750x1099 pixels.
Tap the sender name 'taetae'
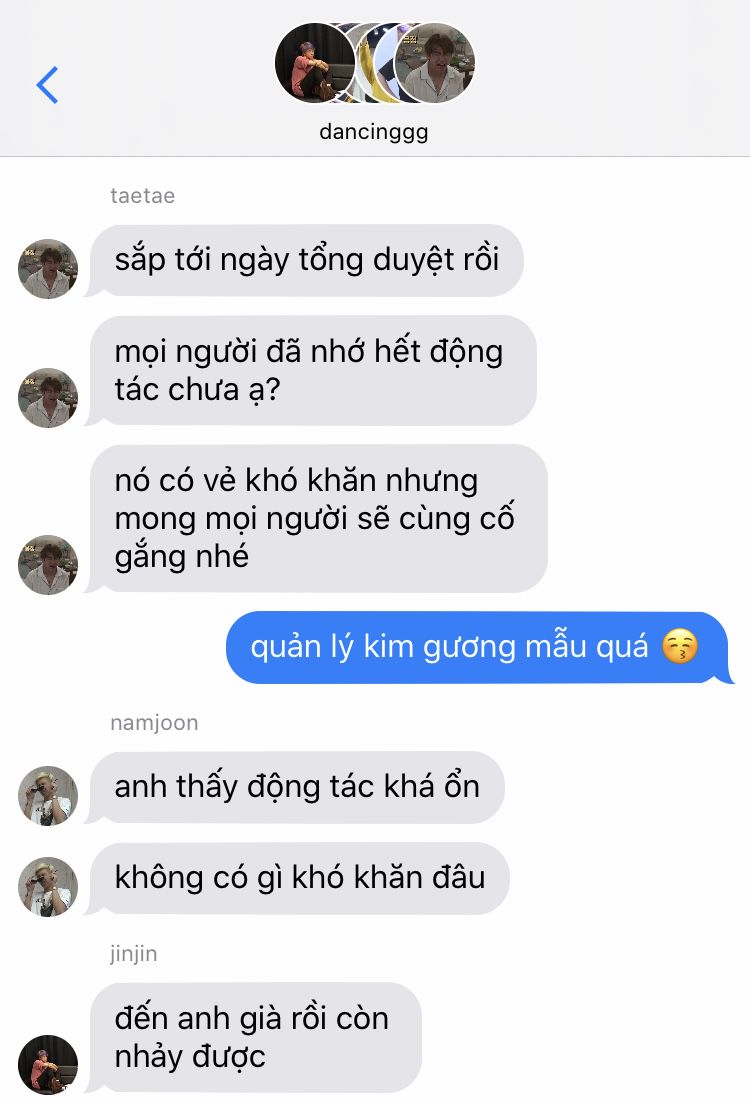[x=142, y=196]
